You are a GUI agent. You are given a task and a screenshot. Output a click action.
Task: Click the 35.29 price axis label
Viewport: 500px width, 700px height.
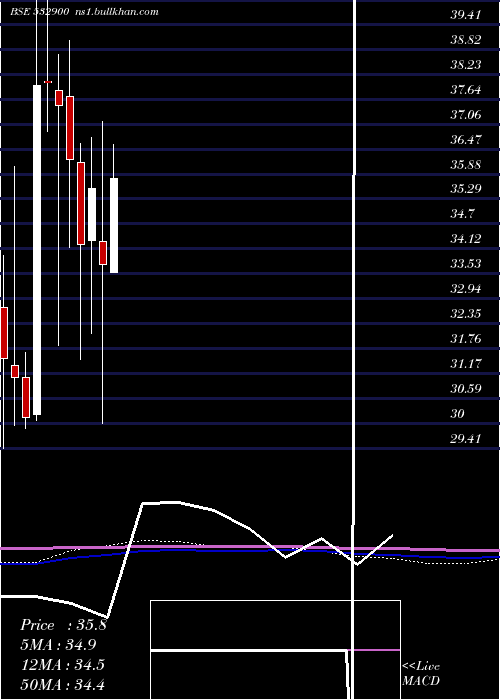pos(465,189)
